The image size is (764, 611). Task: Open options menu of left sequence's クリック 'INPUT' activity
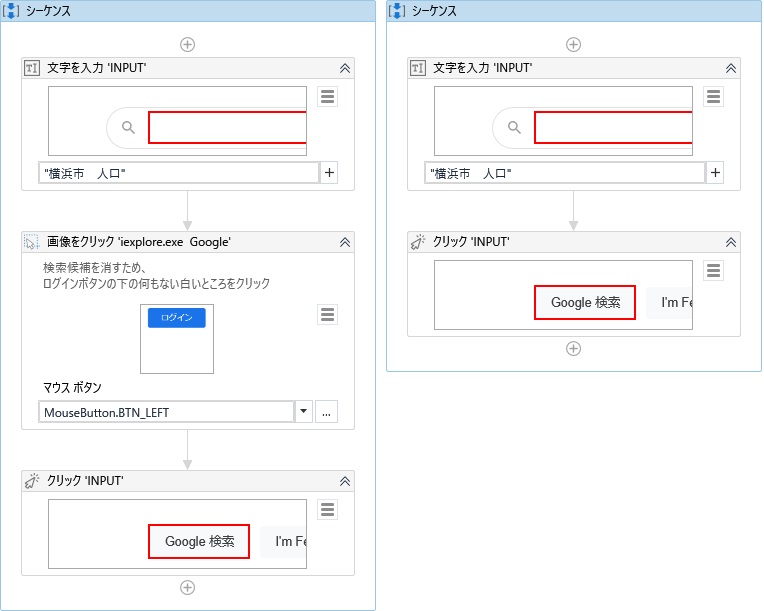(x=327, y=510)
